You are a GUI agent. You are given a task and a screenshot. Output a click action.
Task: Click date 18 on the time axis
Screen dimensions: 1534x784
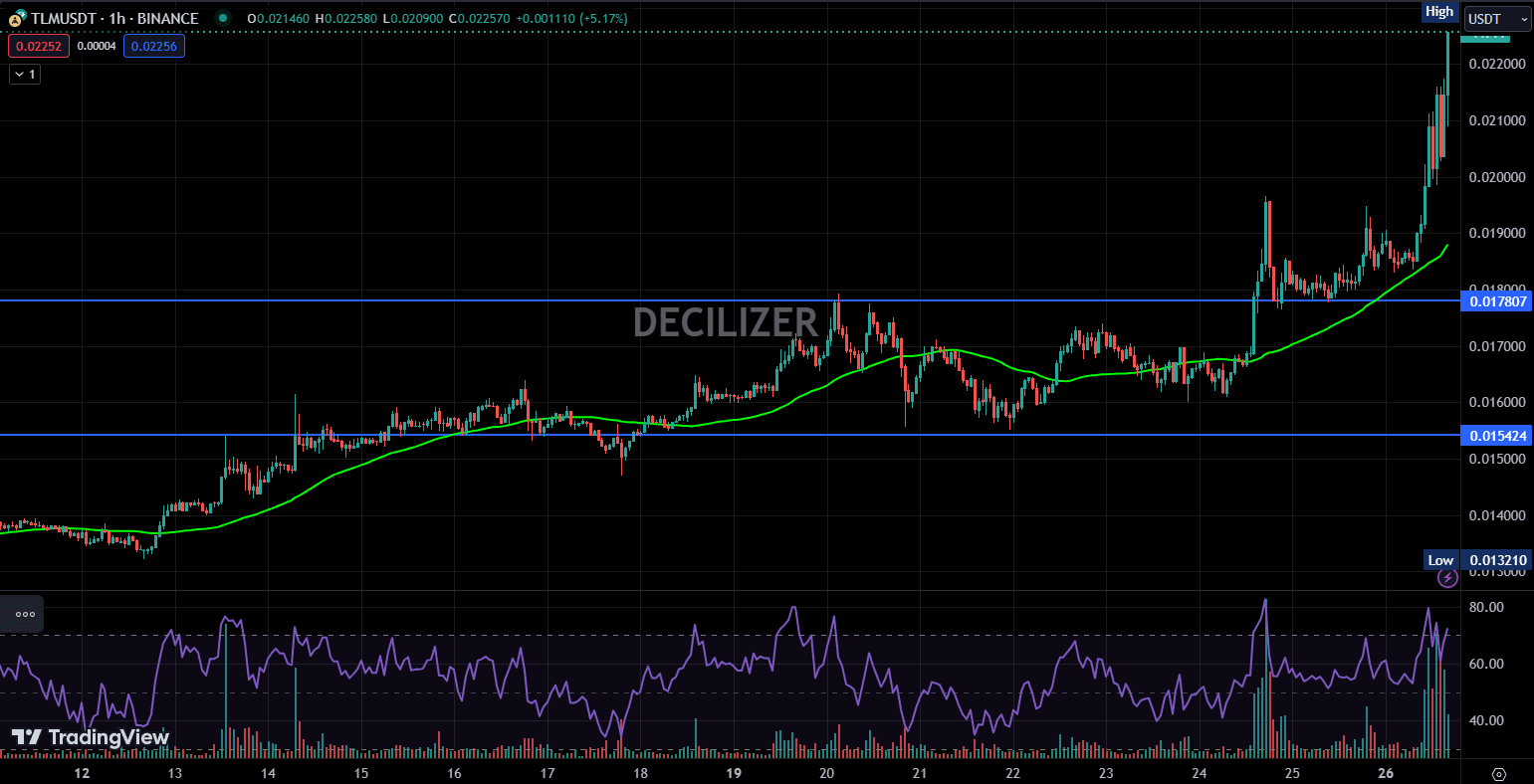pos(640,773)
